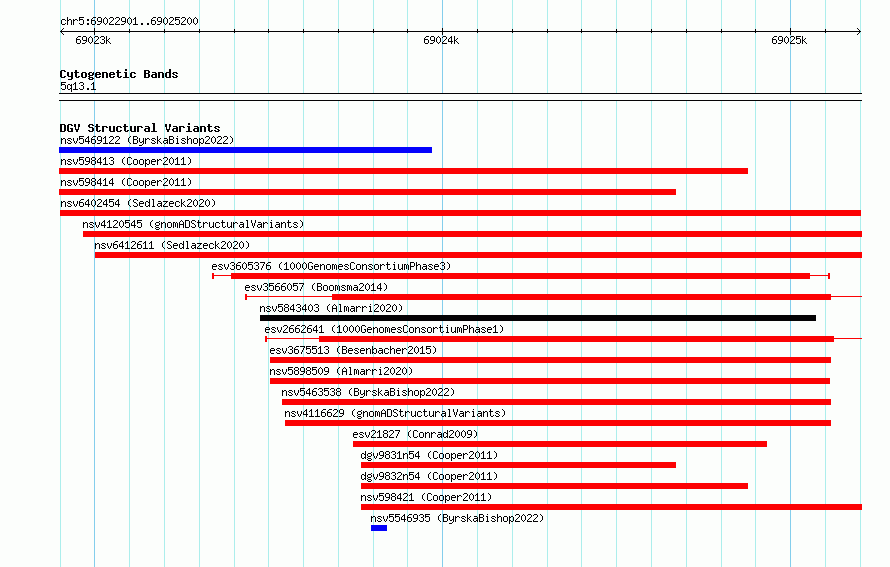Open the esv3566057 (Boomsma2014) label
Viewport: 890px width, 567px height.
(x=316, y=287)
